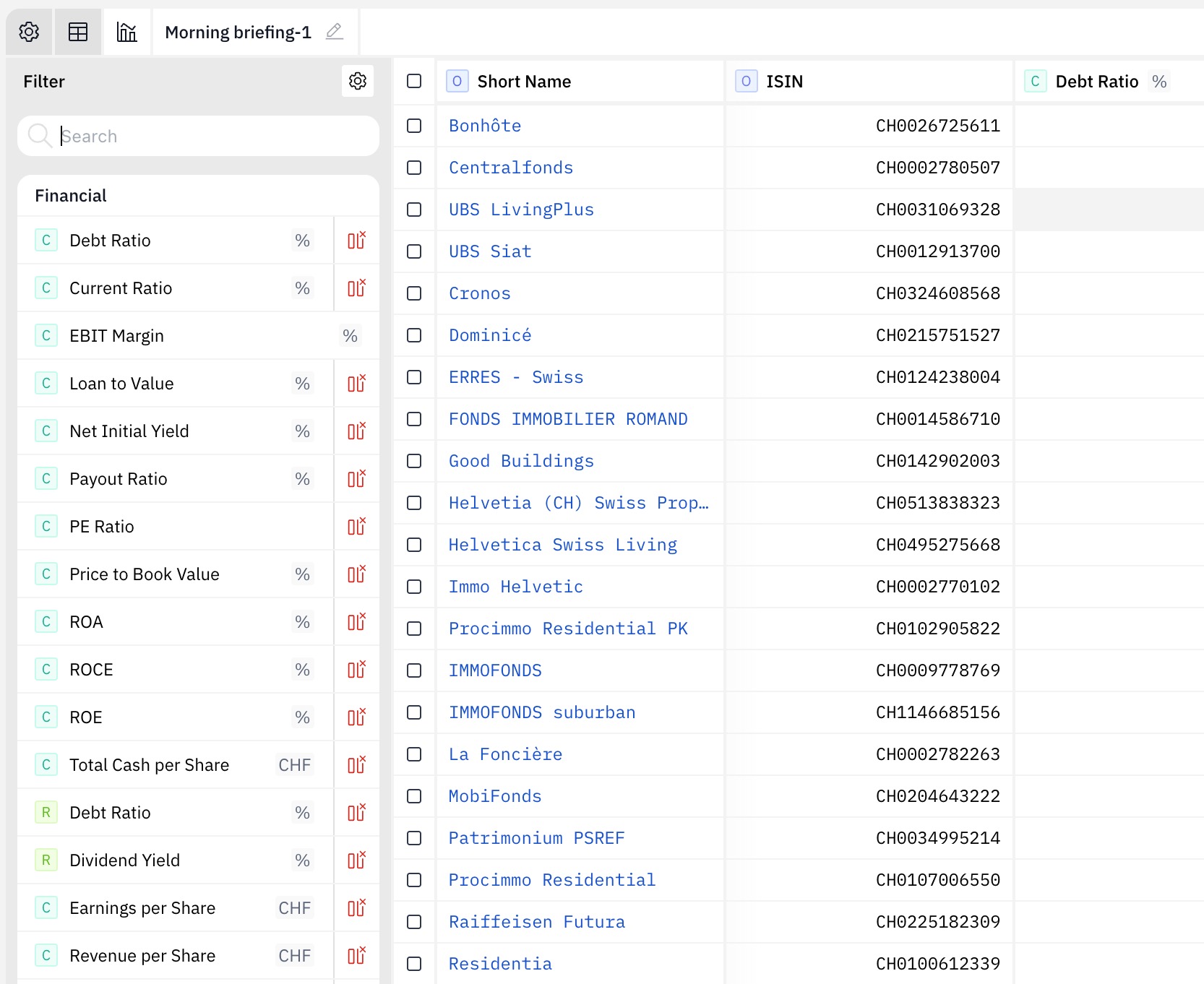
Task: Open the Helvetica Swiss Living link
Action: 563,545
